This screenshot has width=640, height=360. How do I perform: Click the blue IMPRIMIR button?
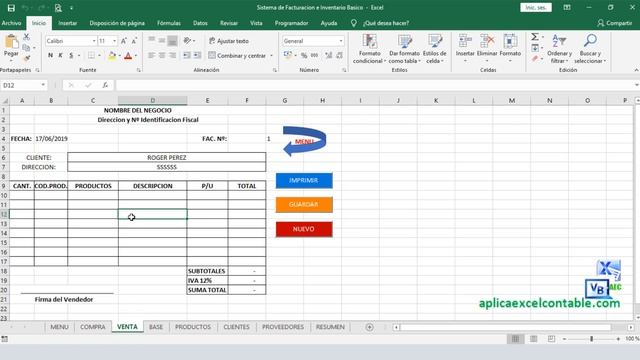coord(304,180)
